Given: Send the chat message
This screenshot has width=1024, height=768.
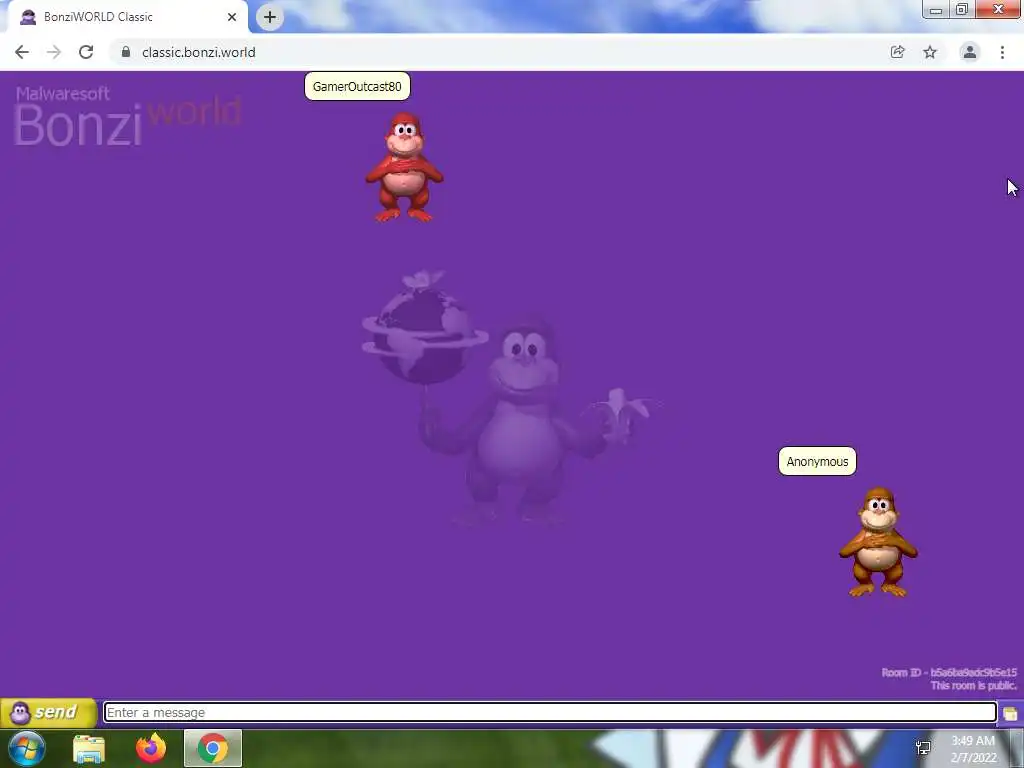Looking at the screenshot, I should [48, 712].
